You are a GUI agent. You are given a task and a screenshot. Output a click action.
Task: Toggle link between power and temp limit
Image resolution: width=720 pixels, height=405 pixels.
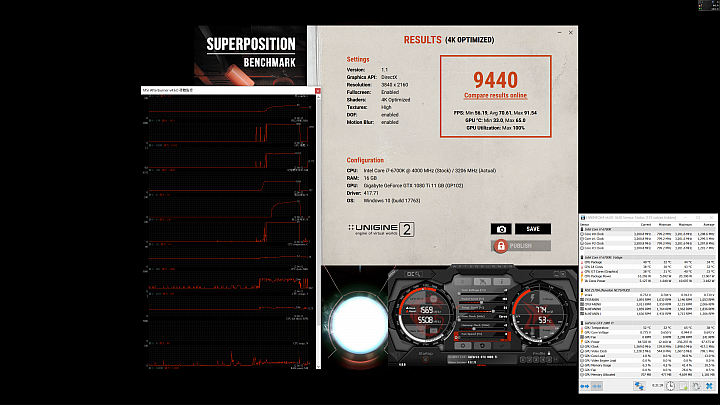point(458,307)
